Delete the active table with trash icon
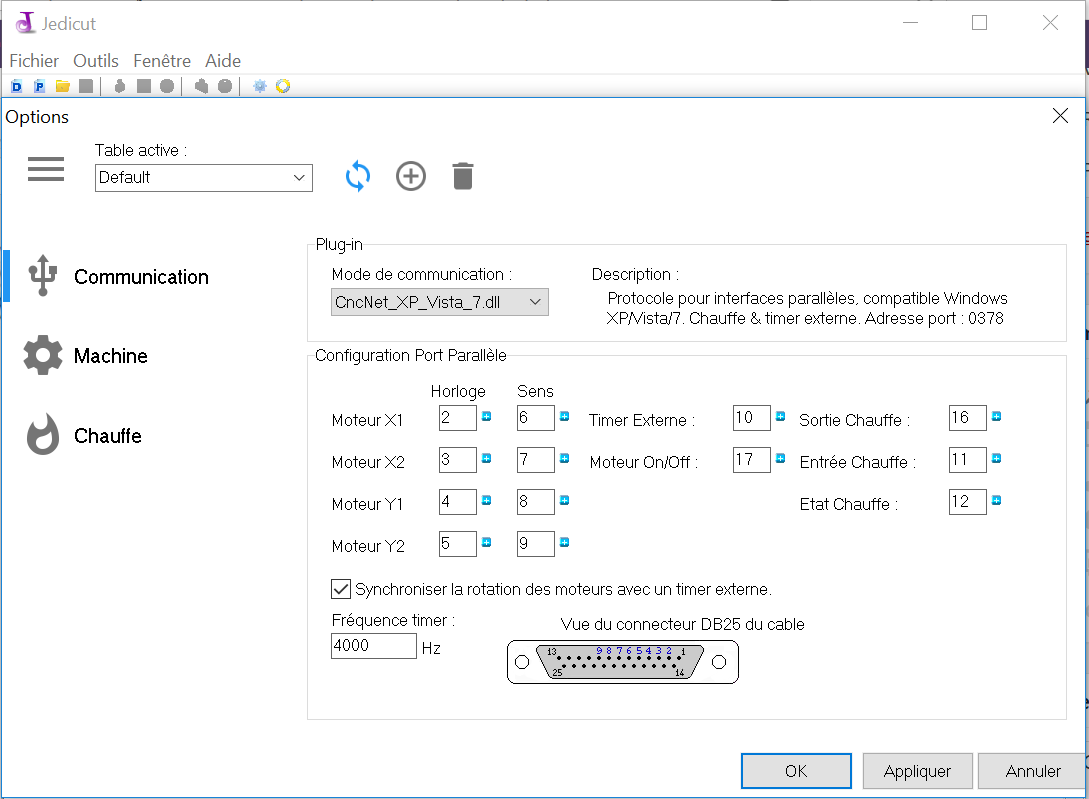This screenshot has width=1089, height=799. (x=462, y=177)
